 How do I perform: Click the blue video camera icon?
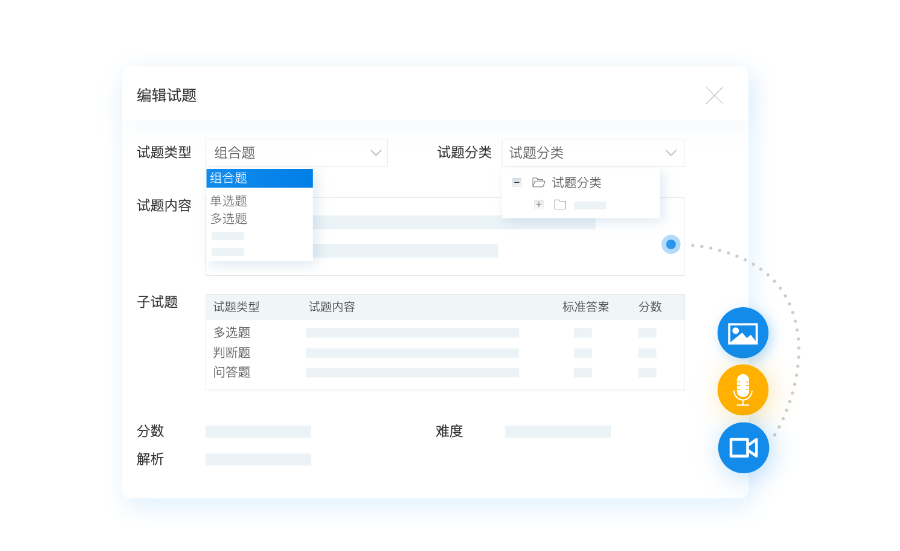click(743, 447)
